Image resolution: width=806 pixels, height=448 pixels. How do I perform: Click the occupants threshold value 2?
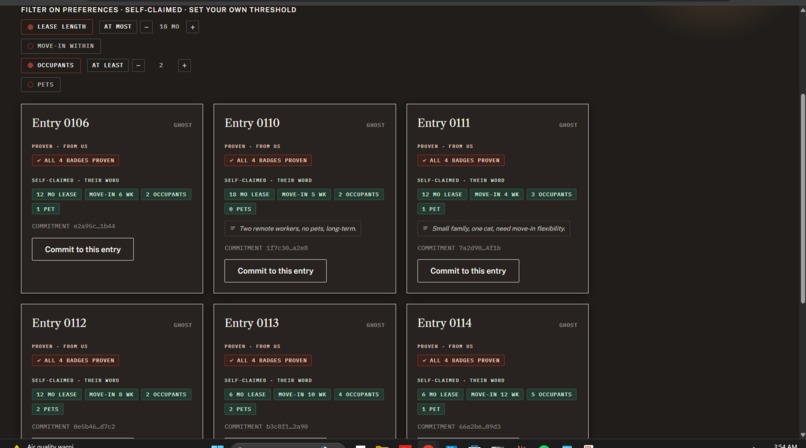(161, 65)
